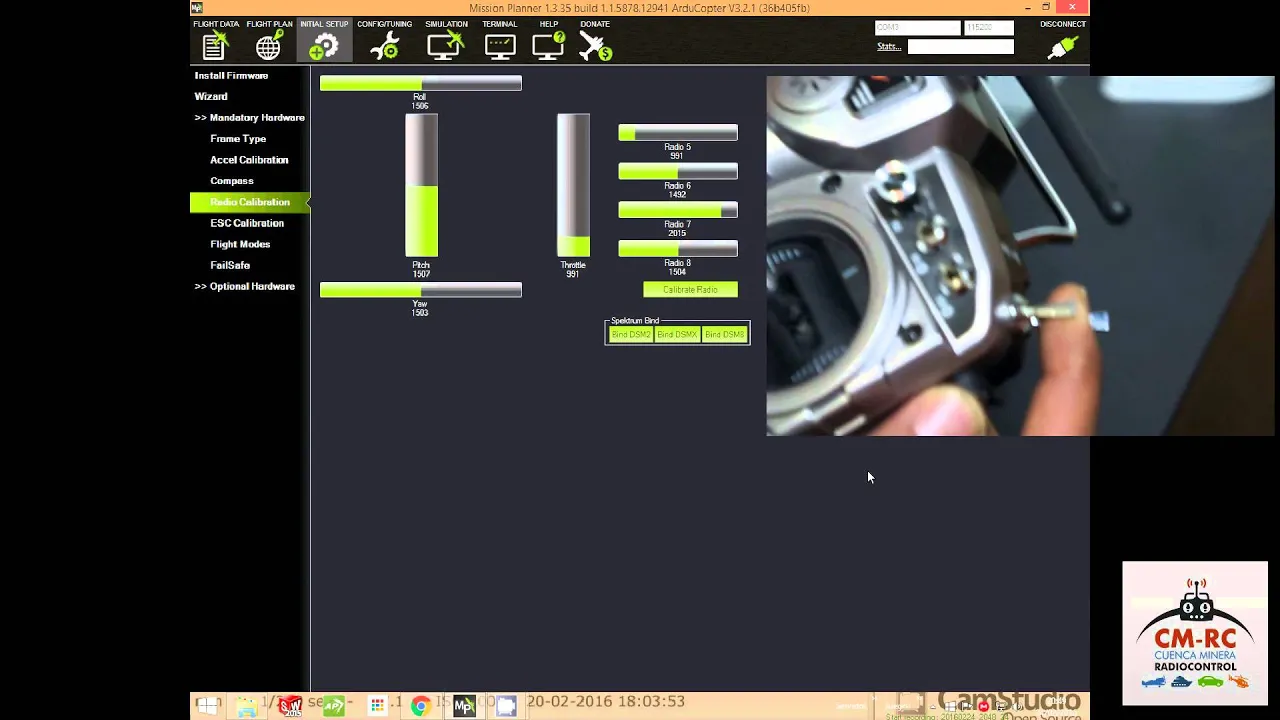Screen dimensions: 1280x720
Task: Open the Frame Type page
Action: tap(238, 139)
